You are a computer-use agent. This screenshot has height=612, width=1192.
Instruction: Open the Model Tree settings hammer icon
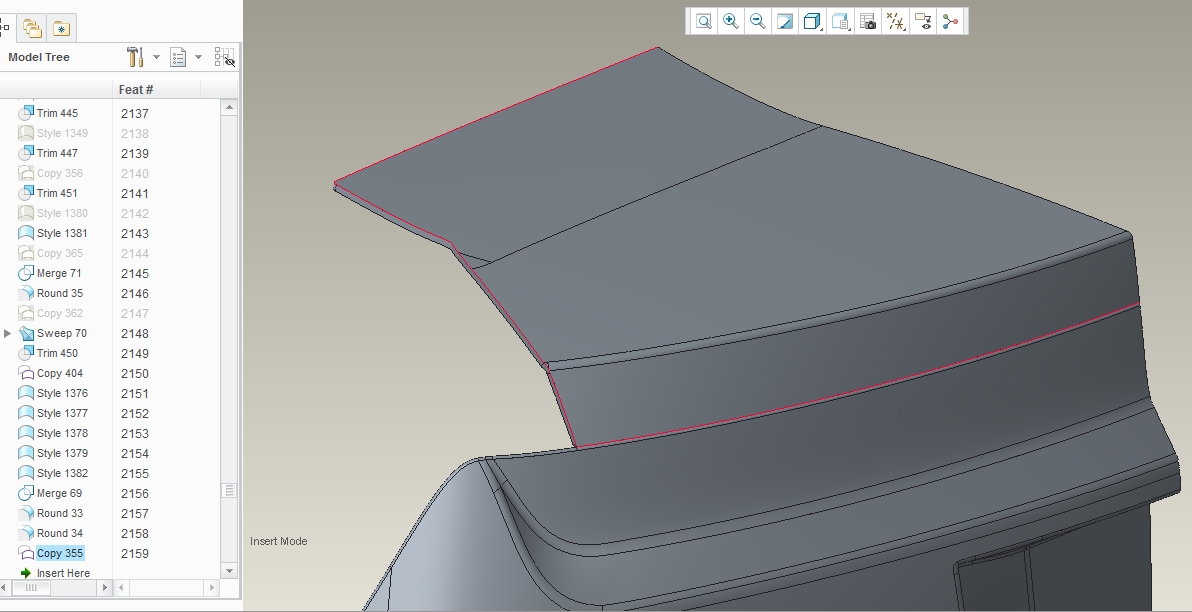(x=135, y=57)
